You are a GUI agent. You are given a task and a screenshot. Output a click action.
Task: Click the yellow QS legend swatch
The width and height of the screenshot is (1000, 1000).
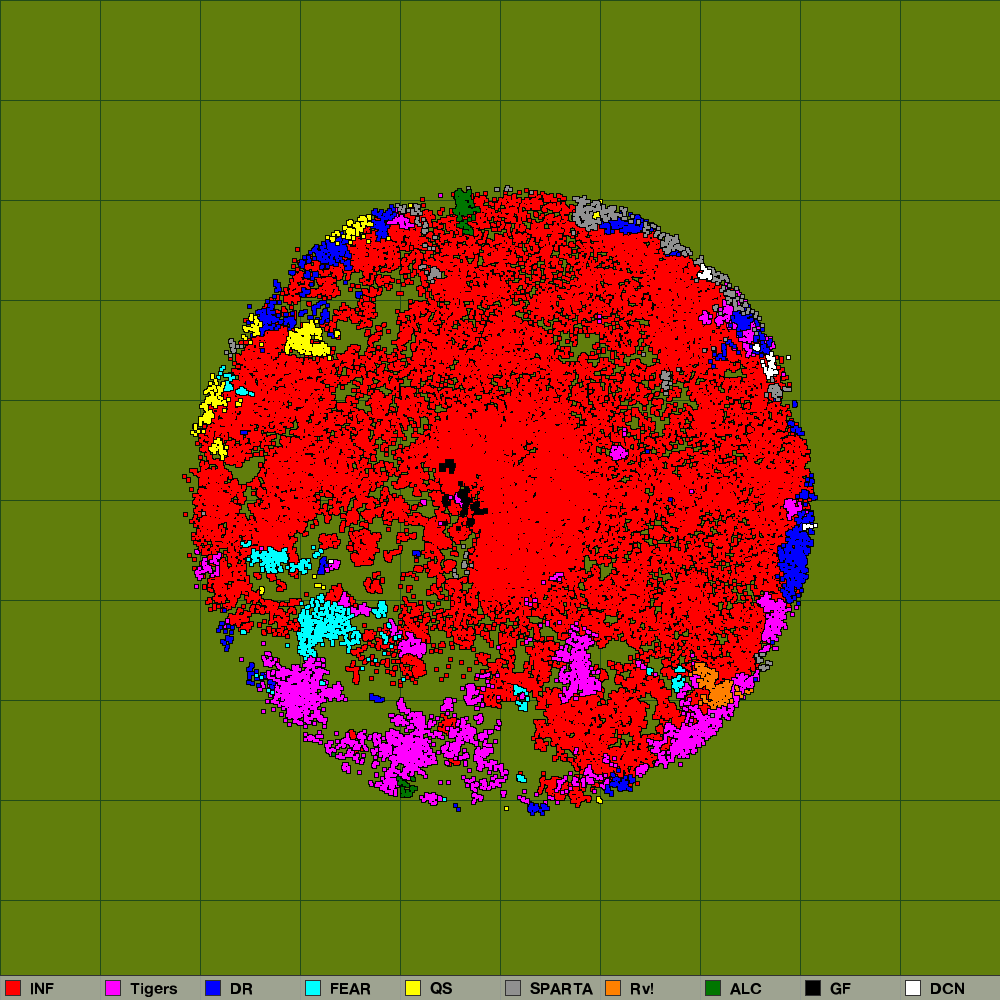pos(413,988)
